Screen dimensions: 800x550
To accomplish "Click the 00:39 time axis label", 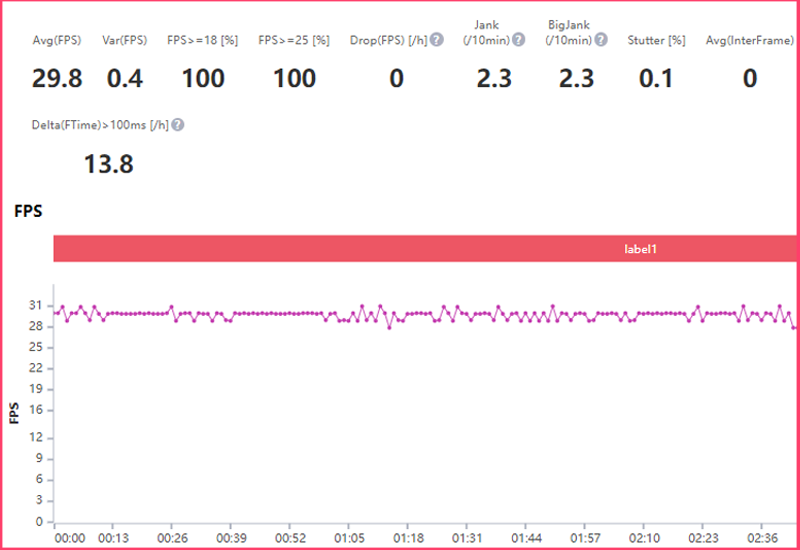I will tap(231, 538).
